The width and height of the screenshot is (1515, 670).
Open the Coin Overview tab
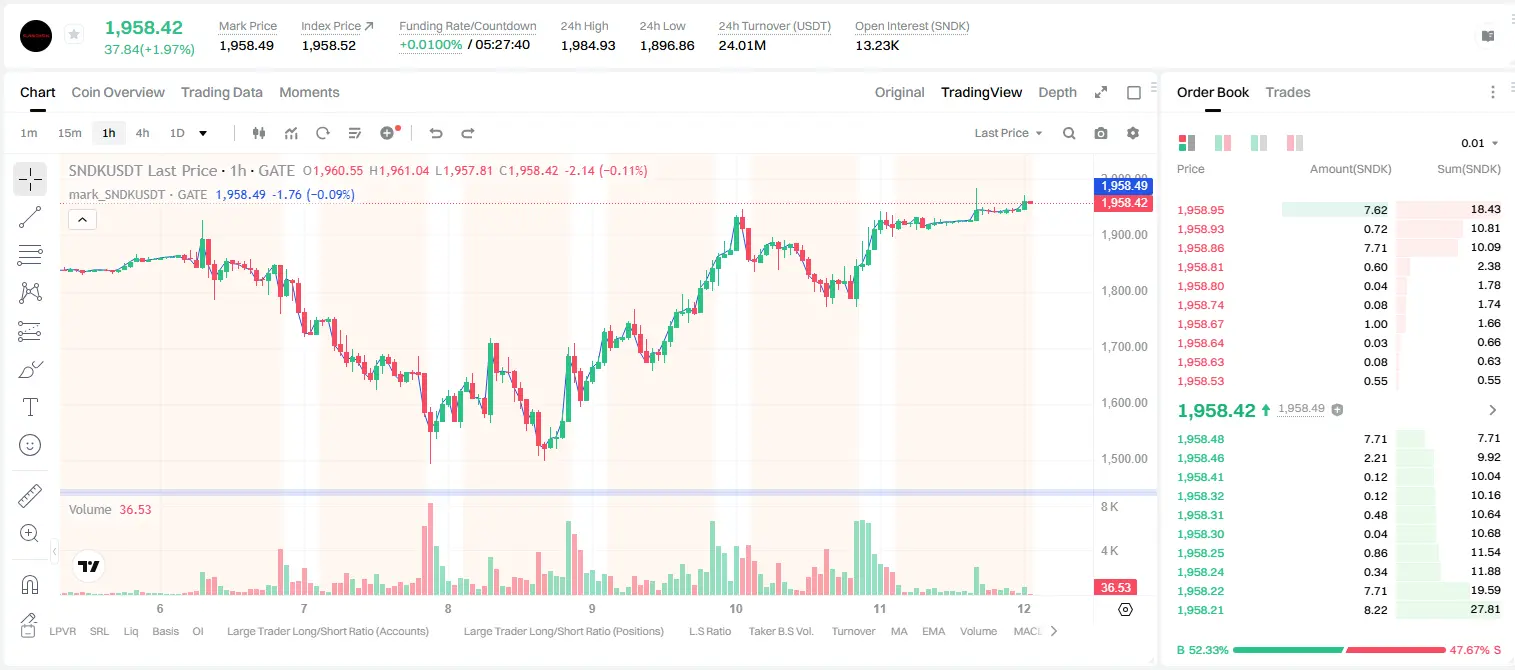(x=118, y=92)
